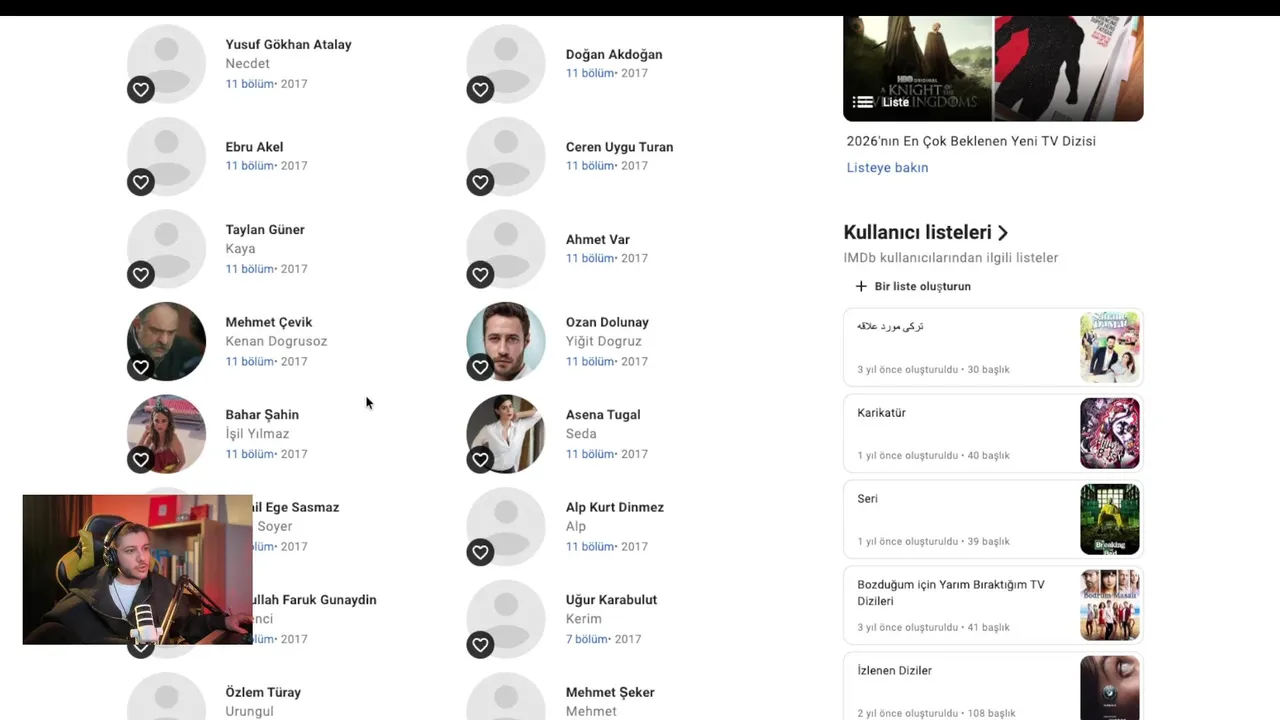Select character name Yiğit Dogruz
This screenshot has width=1280, height=720.
tap(604, 342)
